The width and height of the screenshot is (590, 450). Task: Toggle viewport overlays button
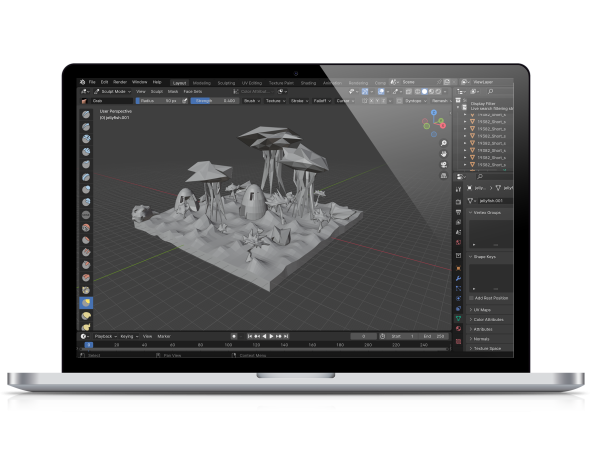click(381, 91)
